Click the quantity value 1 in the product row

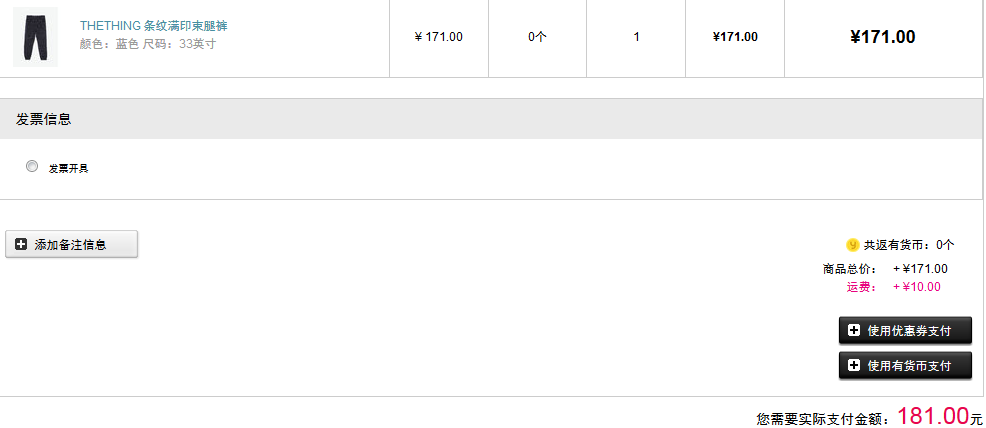(x=636, y=37)
